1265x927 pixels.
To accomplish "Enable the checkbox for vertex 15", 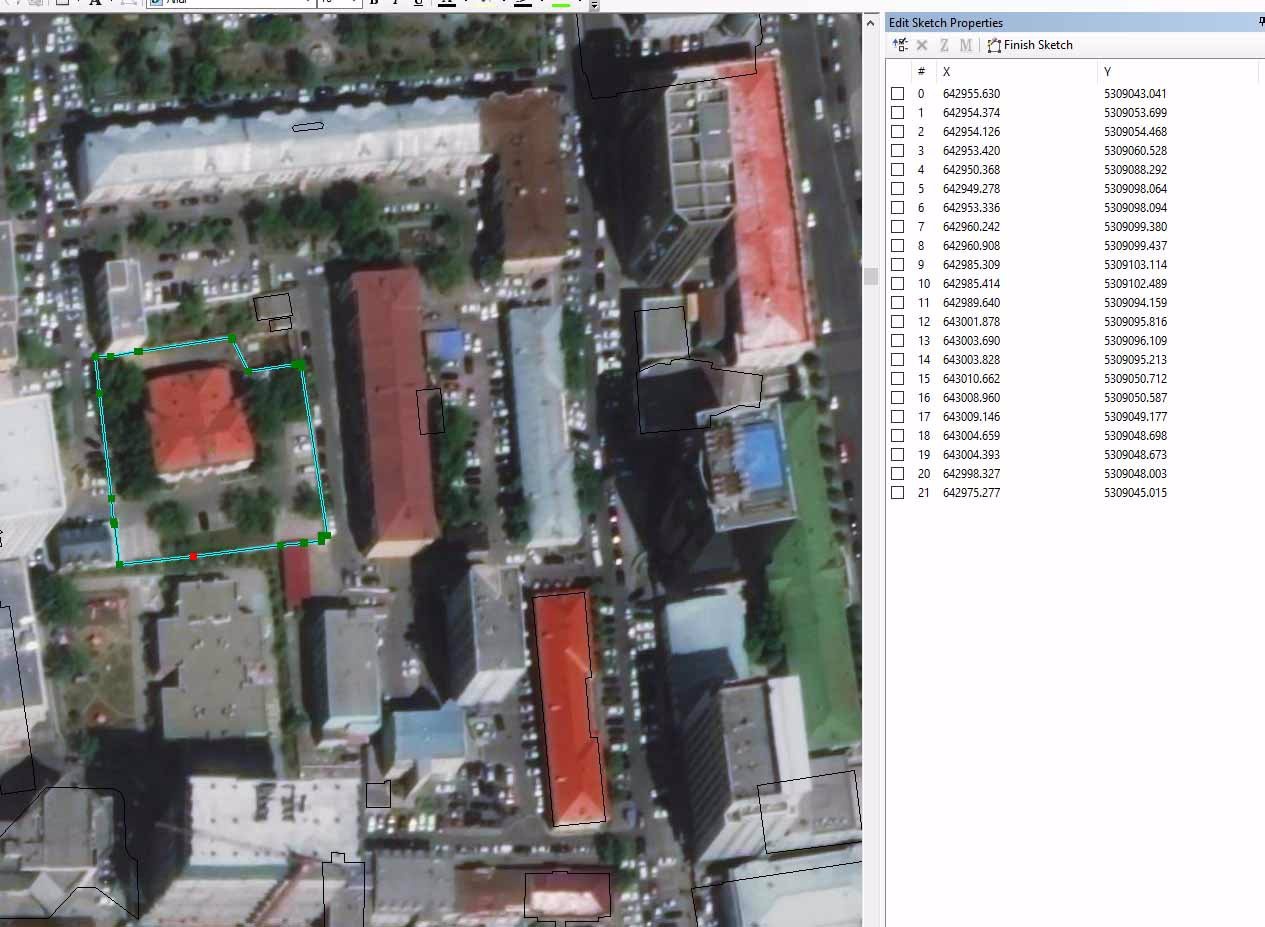I will (x=897, y=379).
